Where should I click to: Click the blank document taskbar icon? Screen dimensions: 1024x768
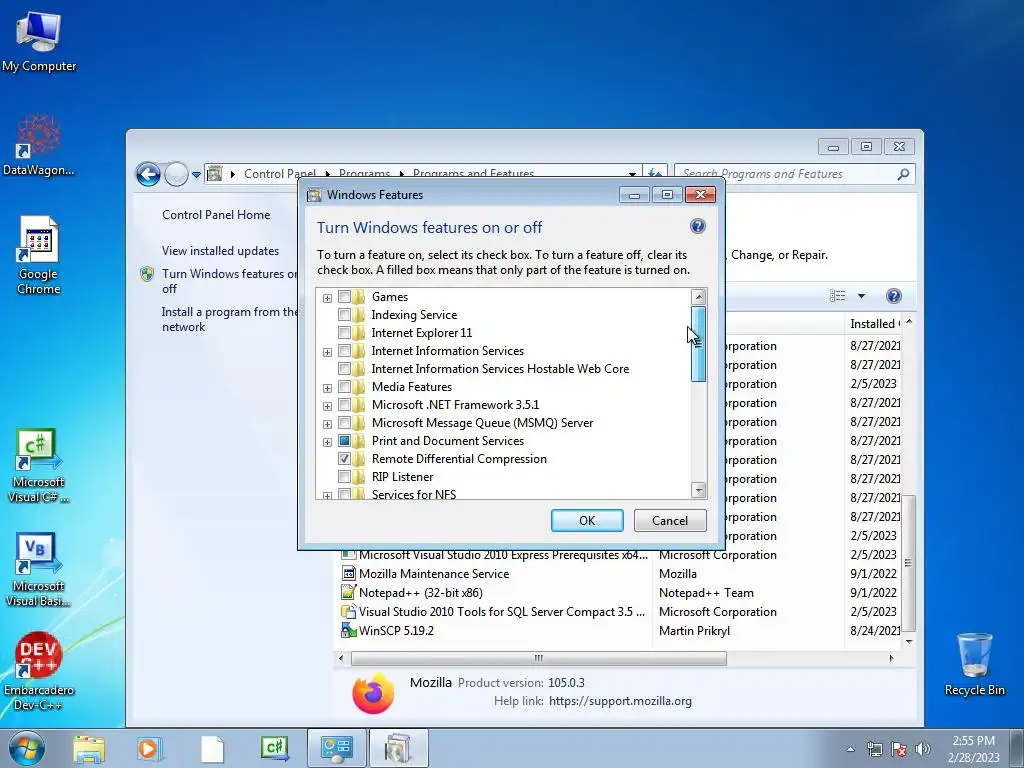tap(212, 749)
